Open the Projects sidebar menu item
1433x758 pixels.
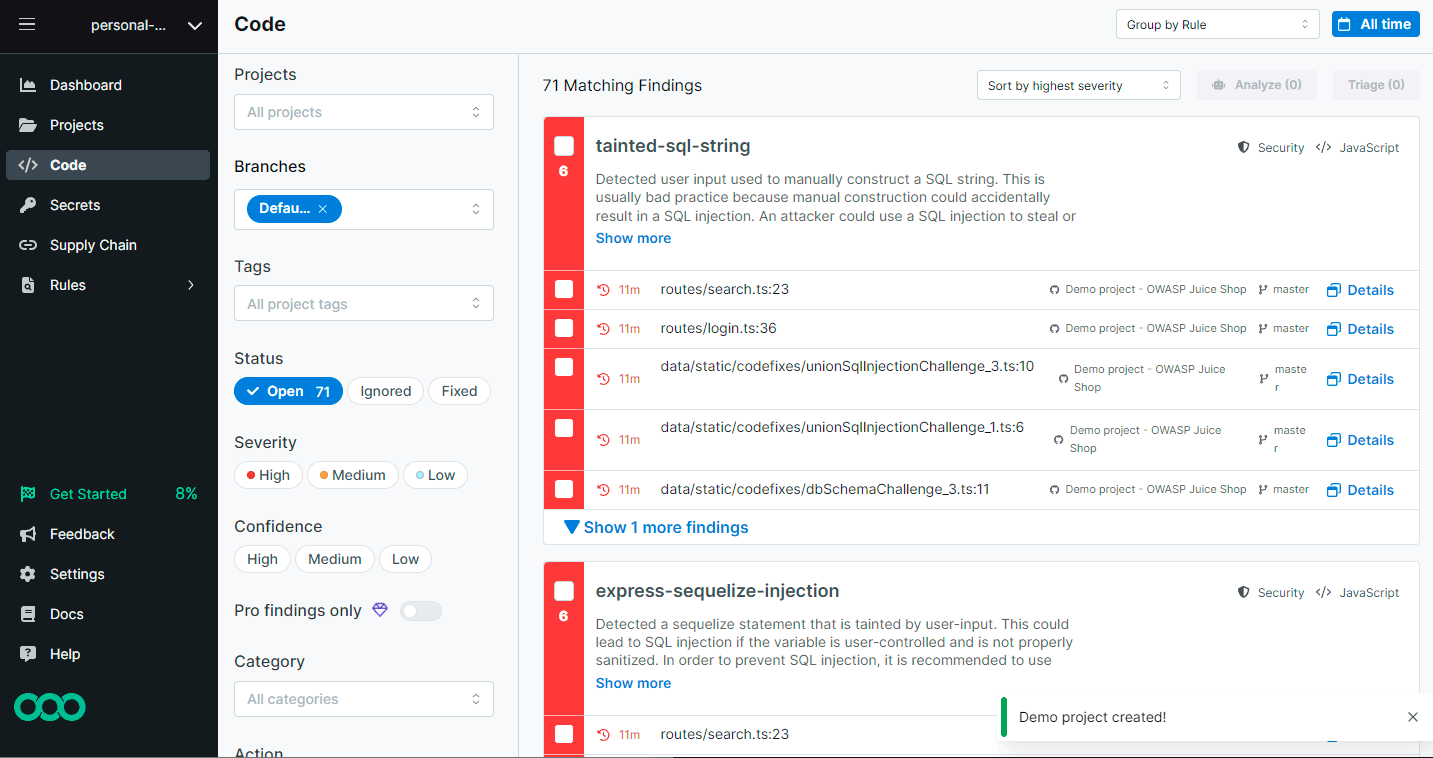click(x=77, y=125)
